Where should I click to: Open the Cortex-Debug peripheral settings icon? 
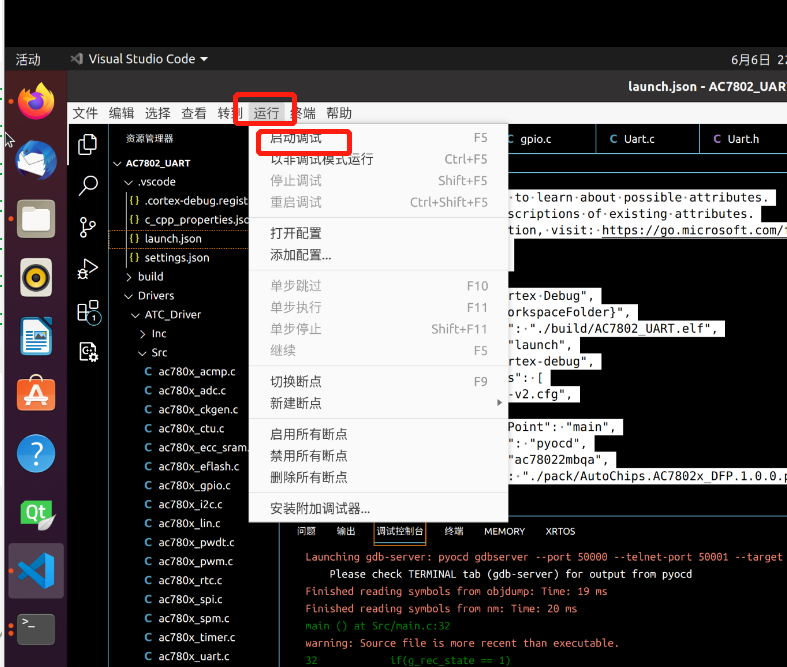tap(89, 352)
